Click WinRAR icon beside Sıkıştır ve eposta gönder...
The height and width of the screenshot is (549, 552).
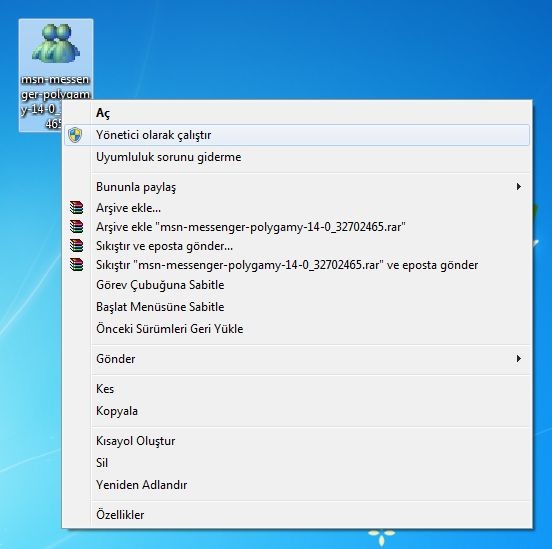click(76, 246)
